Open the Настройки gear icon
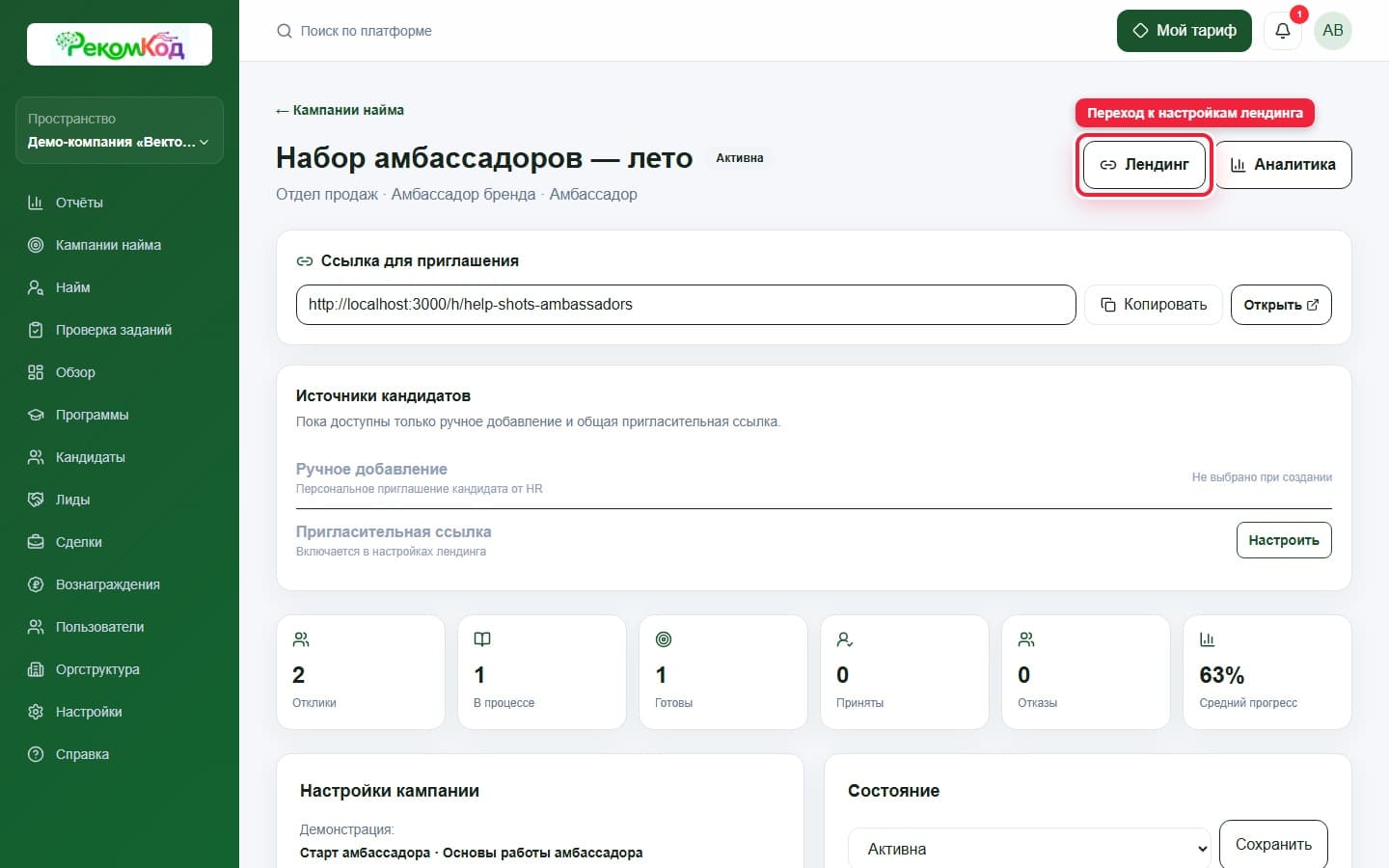This screenshot has width=1389, height=868. [x=36, y=712]
